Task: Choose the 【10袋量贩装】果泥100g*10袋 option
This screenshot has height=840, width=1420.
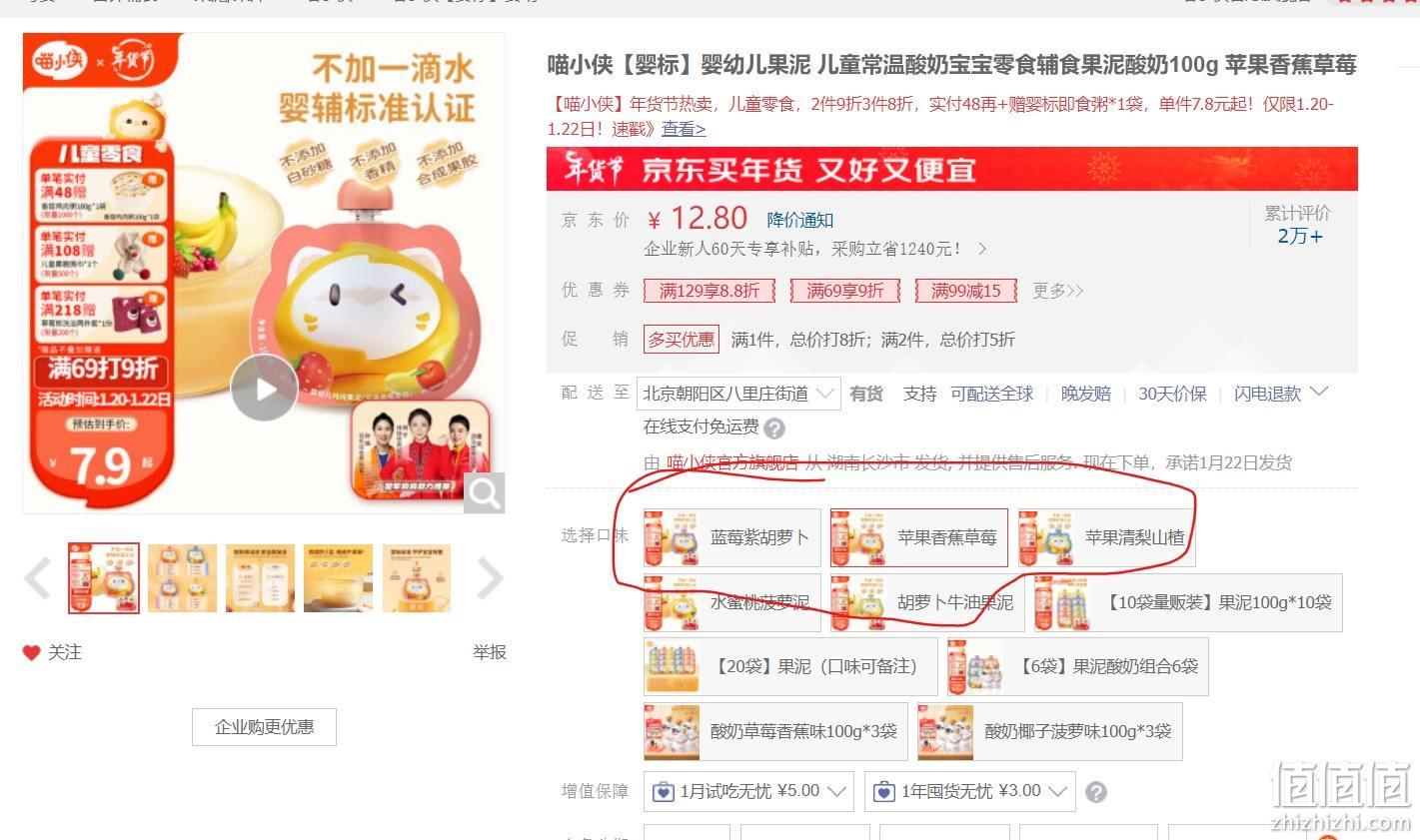Action: 1188,602
